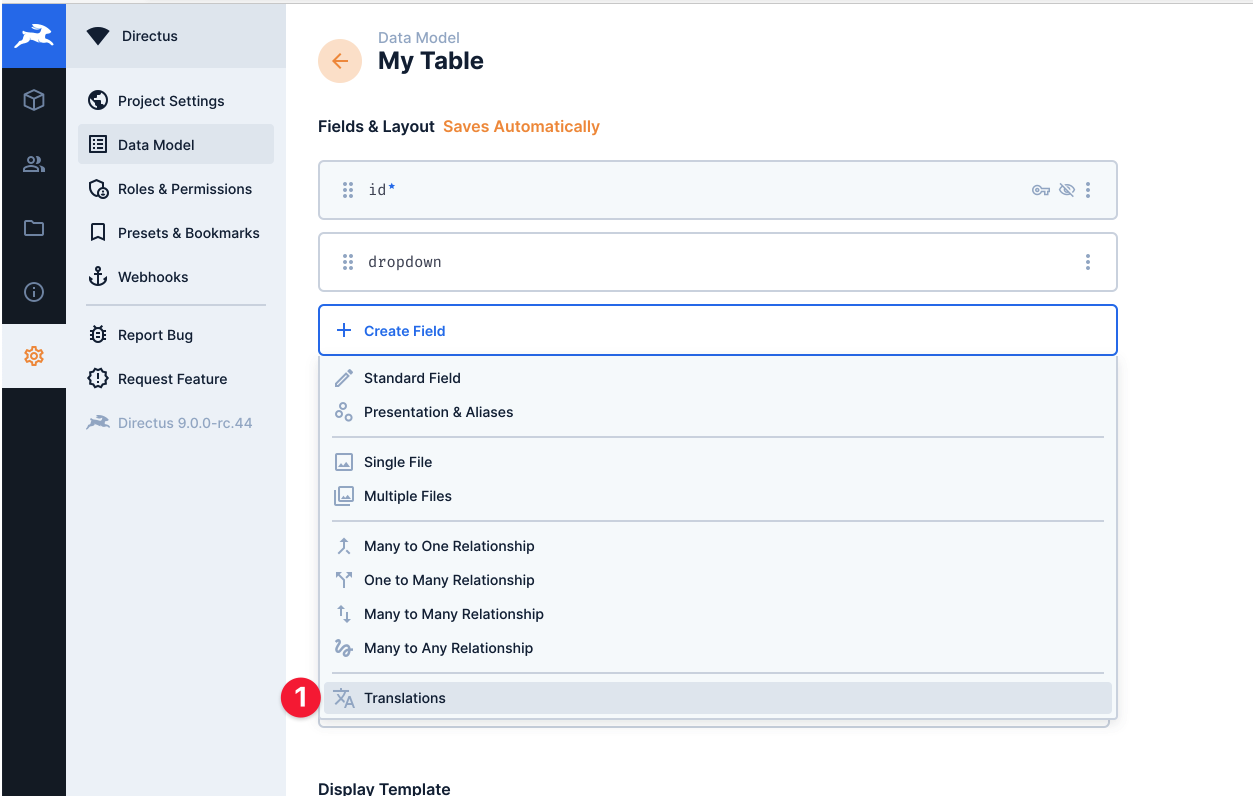This screenshot has width=1253, height=796.
Task: Open the id field options menu
Action: click(x=1088, y=190)
